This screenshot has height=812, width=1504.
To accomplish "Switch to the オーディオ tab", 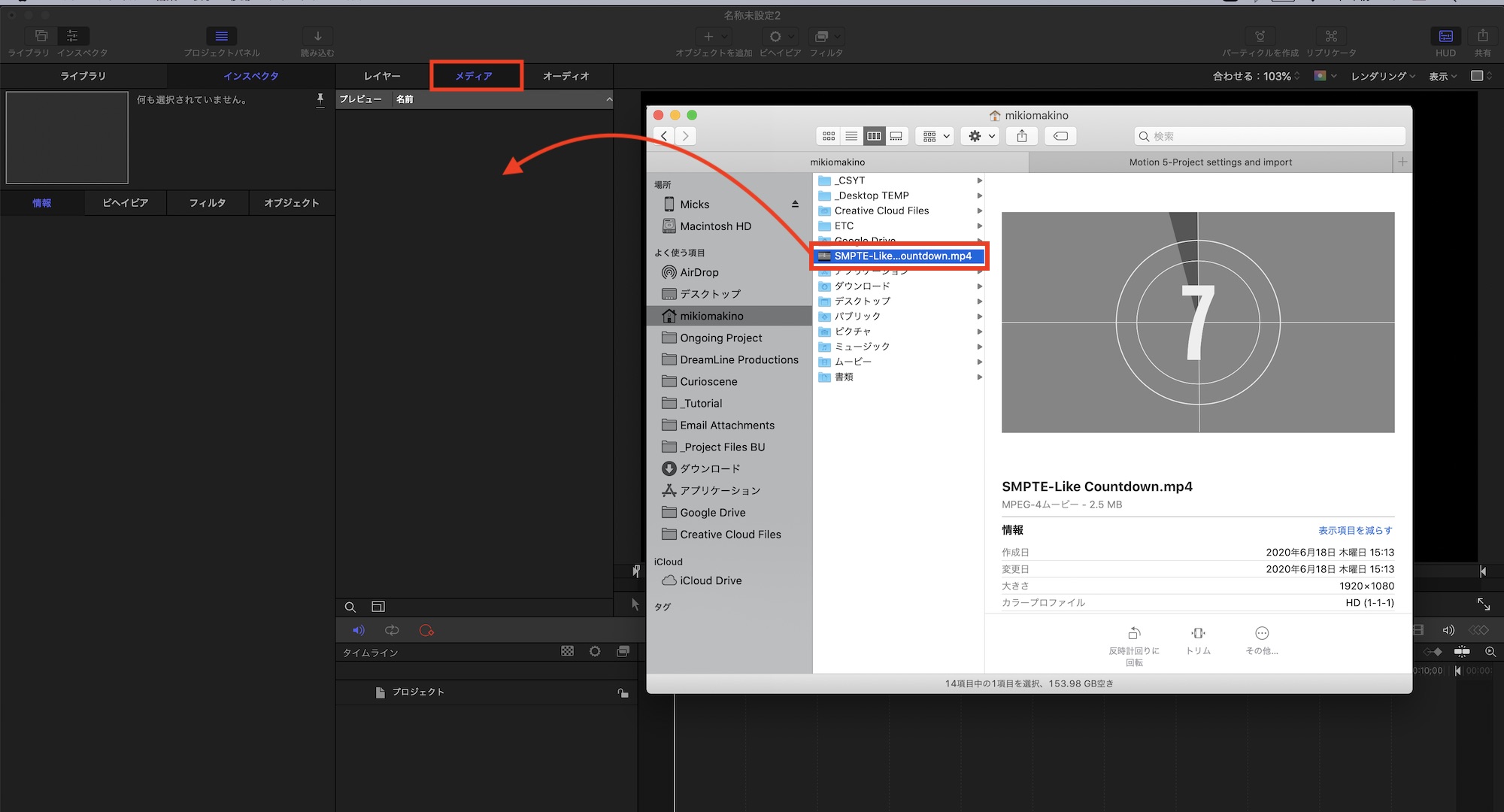I will (x=566, y=76).
